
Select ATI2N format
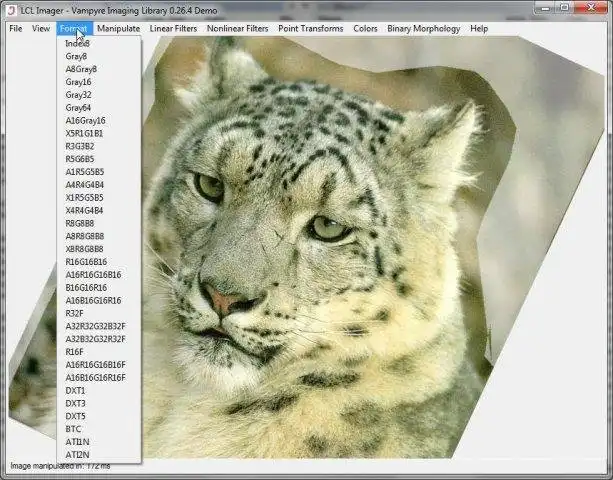click(99, 455)
